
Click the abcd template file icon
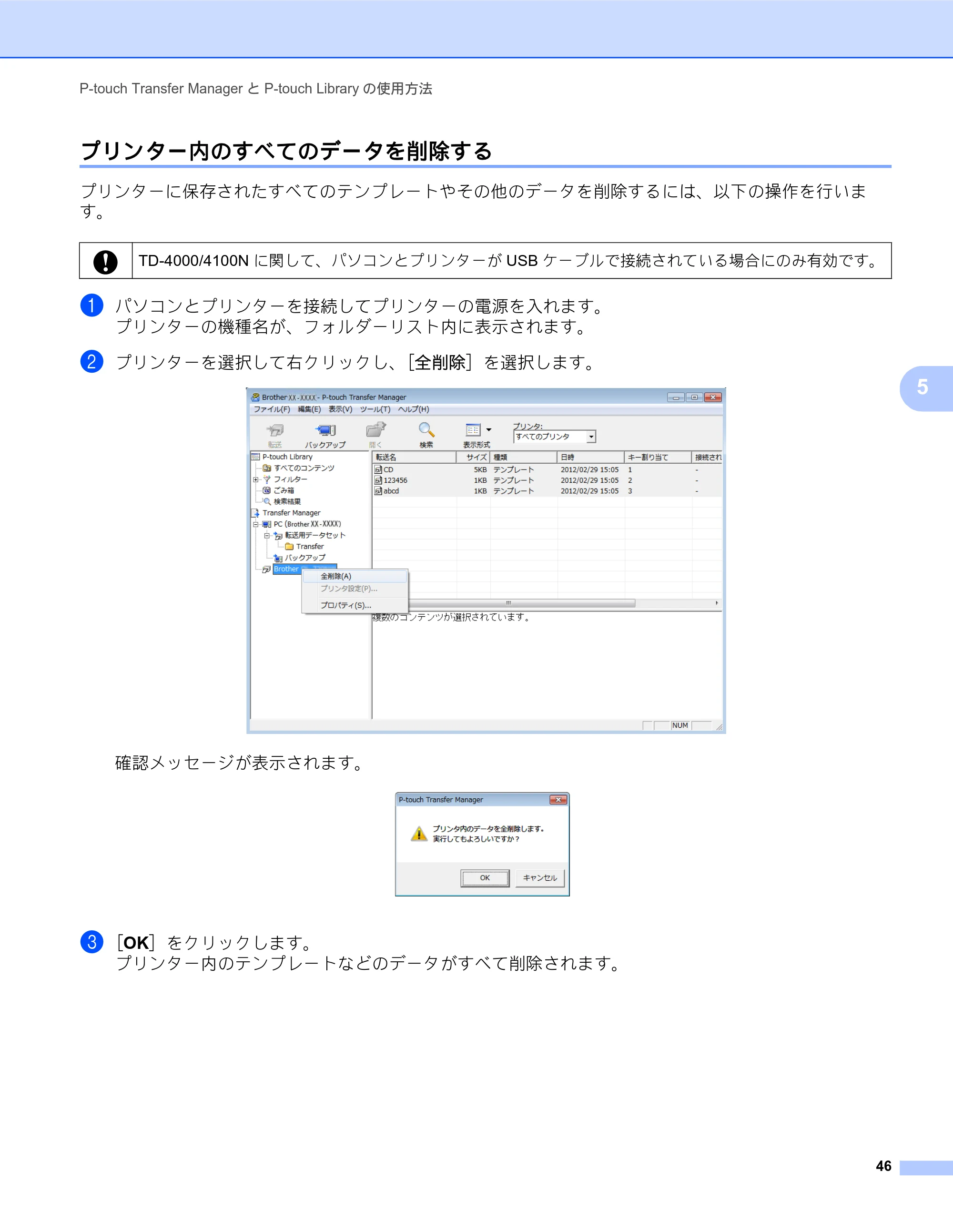click(378, 491)
